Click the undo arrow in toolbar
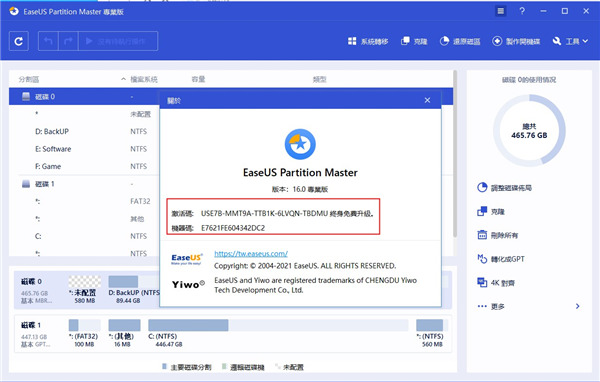 (x=48, y=41)
